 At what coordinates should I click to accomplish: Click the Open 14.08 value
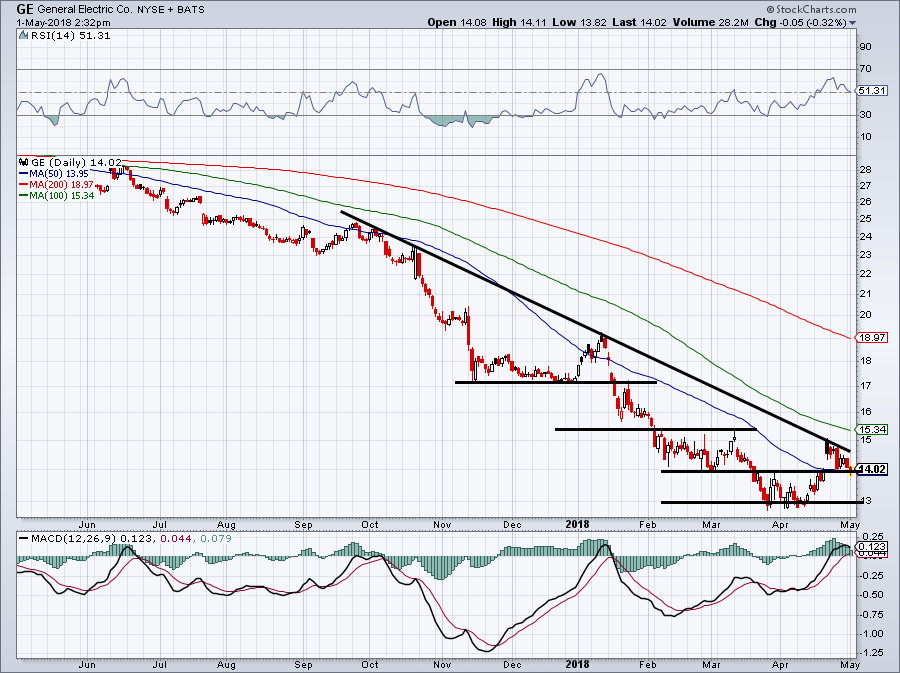457,22
